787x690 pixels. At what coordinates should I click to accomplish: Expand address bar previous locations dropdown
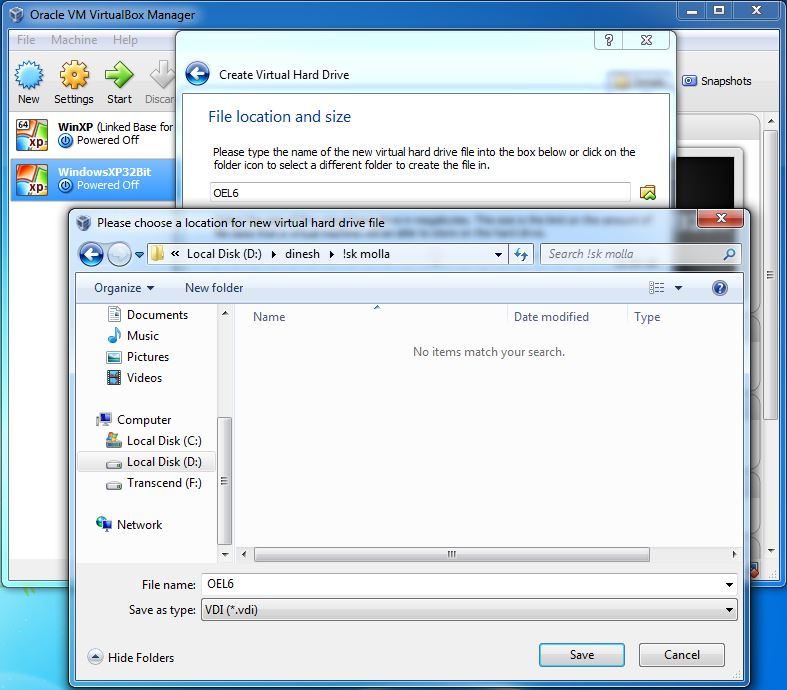tap(498, 254)
